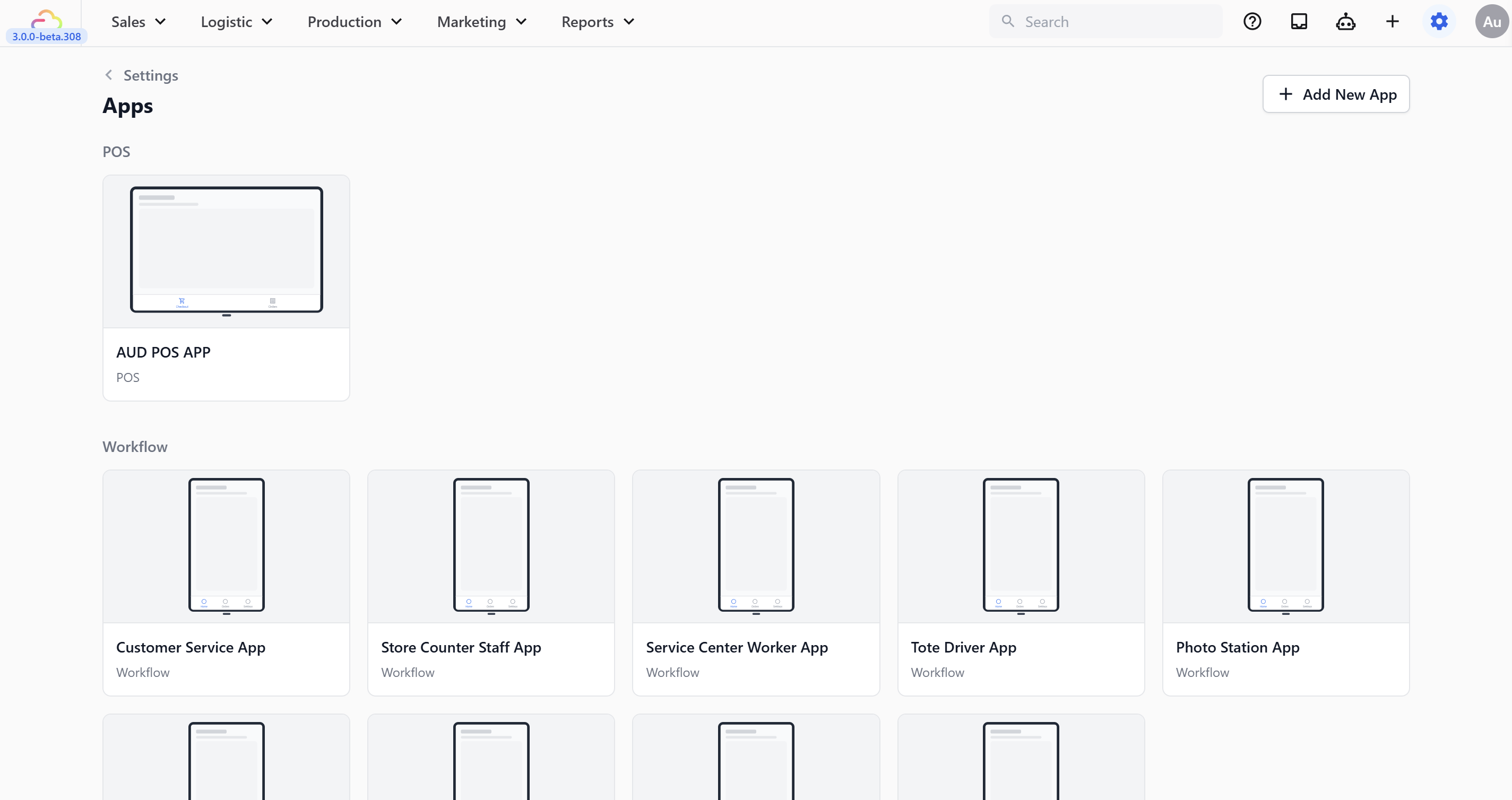Click the Workflow section heading
1512x800 pixels.
(x=135, y=447)
